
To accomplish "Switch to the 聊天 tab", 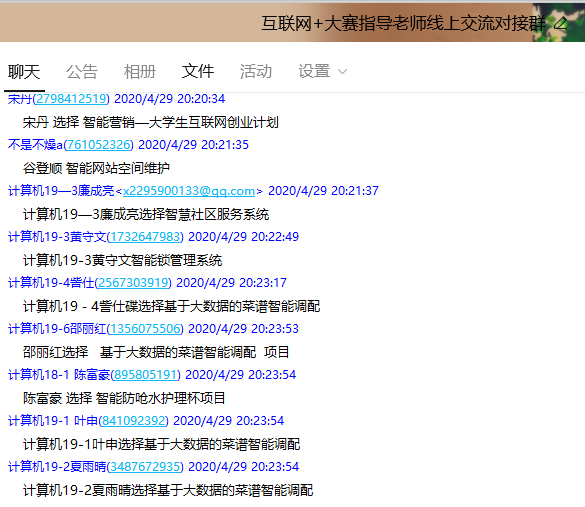I will point(24,71).
